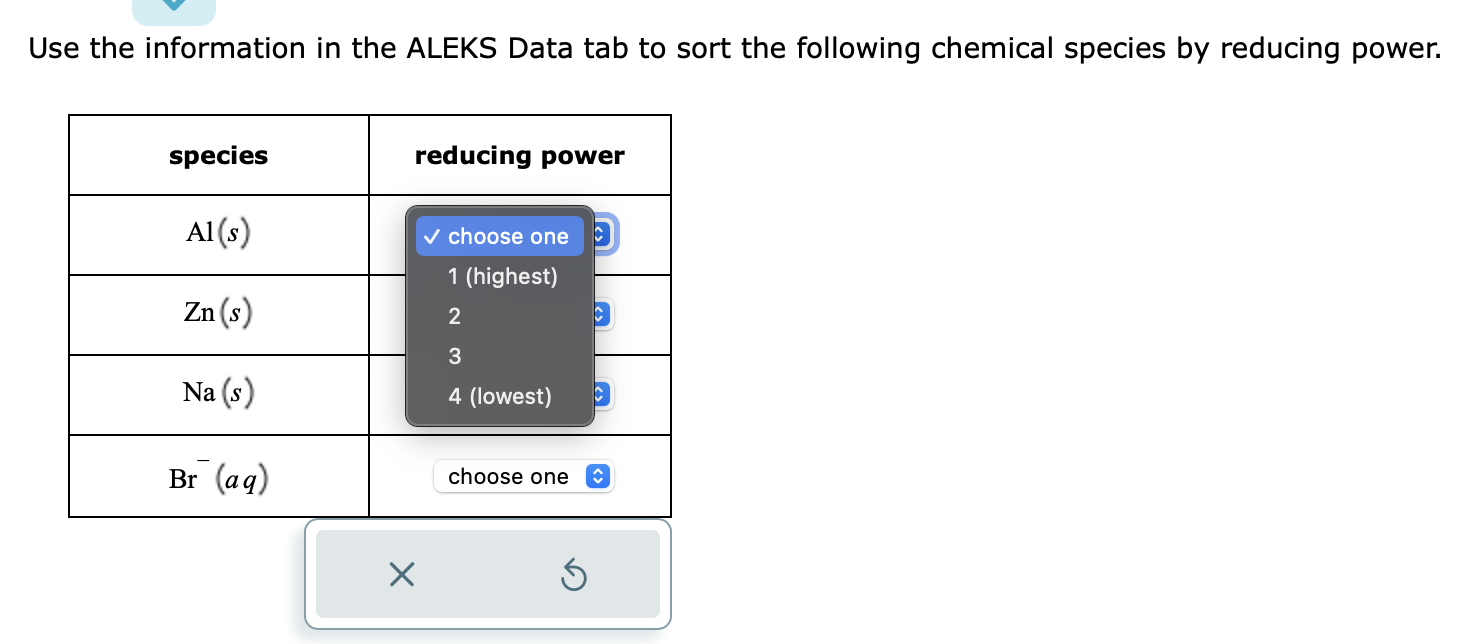The image size is (1460, 644).
Task: Click the chevron stepper on the Al(s) selector
Action: [x=598, y=235]
